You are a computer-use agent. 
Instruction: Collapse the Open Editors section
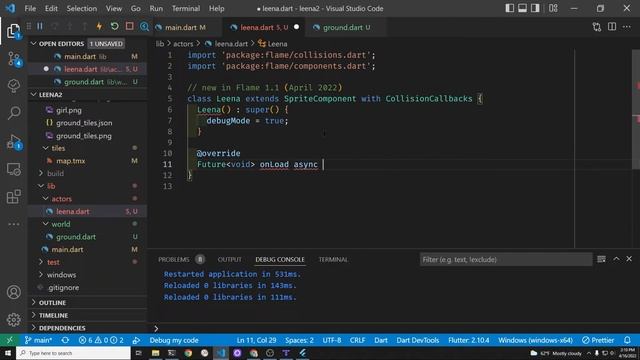click(34, 44)
